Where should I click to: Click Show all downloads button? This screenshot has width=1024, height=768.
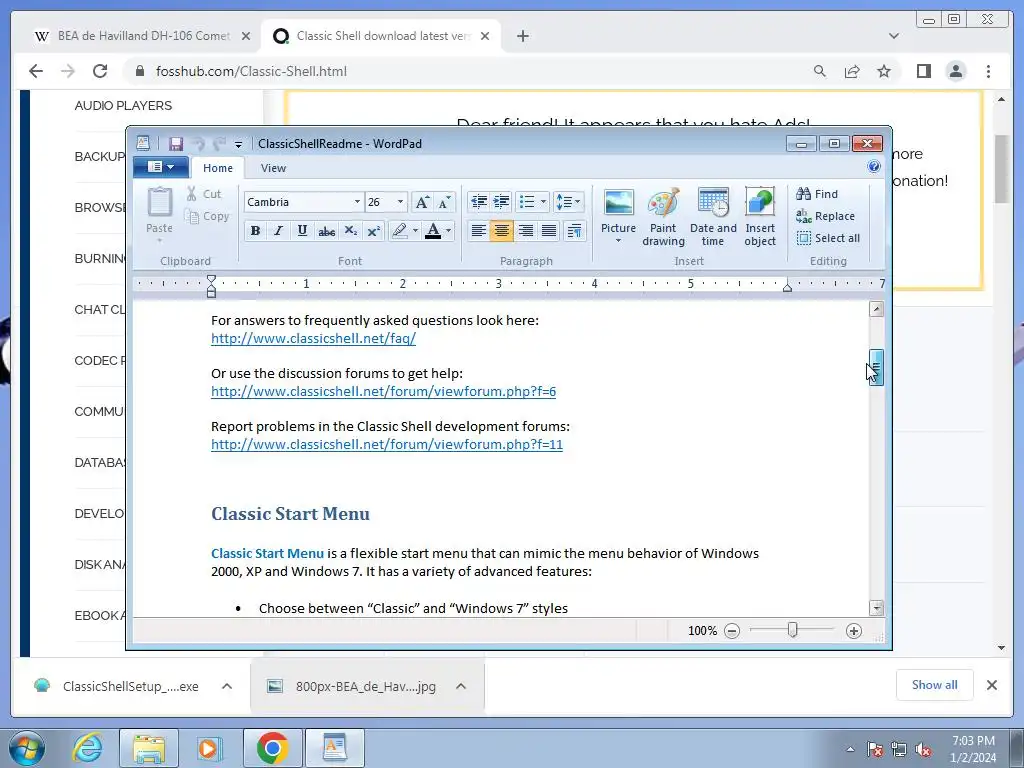tap(935, 685)
